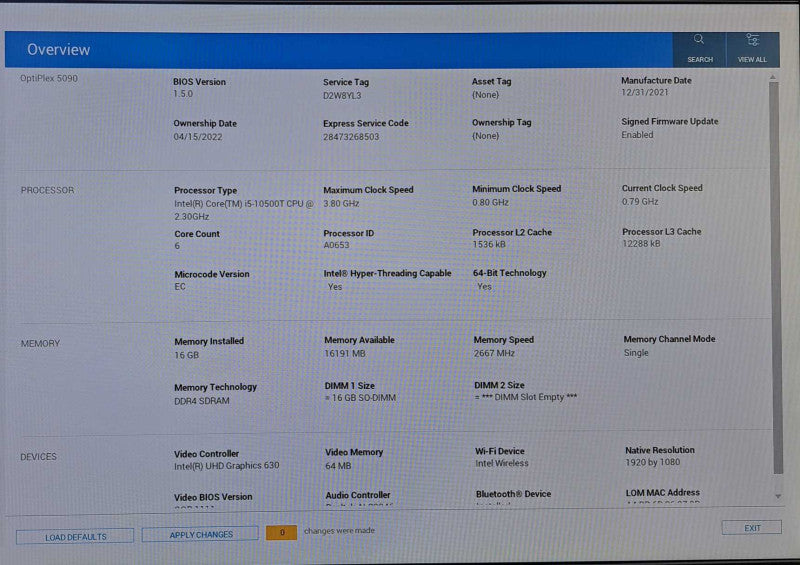Click Processor ID value A0653

(336, 245)
